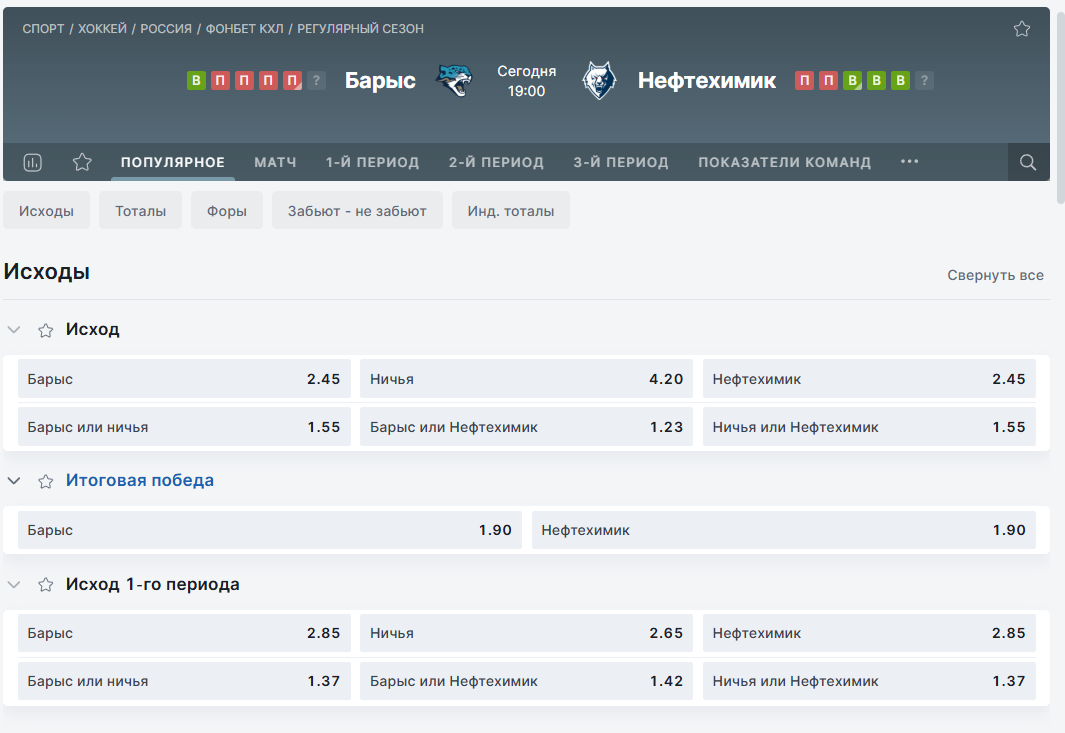Screen dimensions: 1065x733
Task: Open the Показатели команд tab
Action: [x=784, y=162]
